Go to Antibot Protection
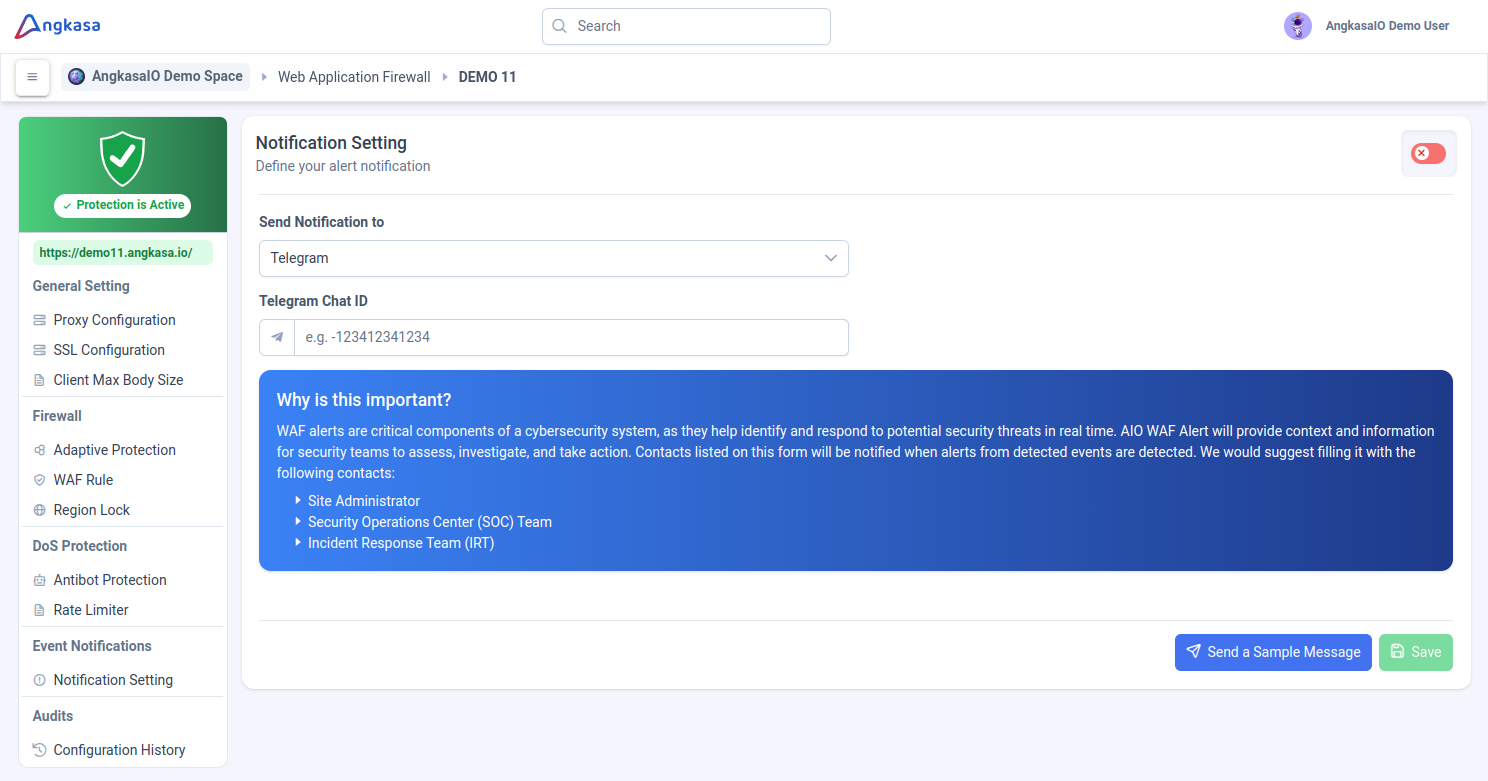 coord(110,580)
